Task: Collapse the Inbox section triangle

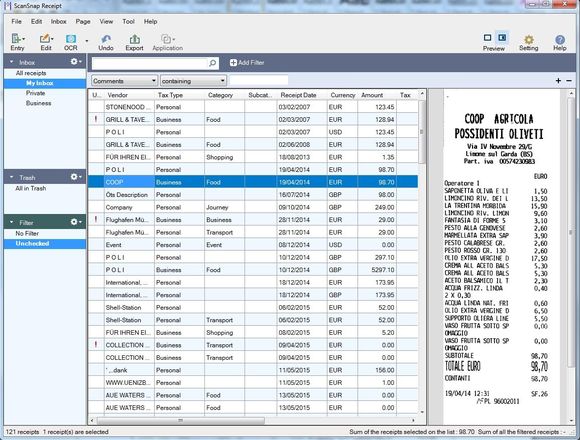Action: click(x=11, y=62)
